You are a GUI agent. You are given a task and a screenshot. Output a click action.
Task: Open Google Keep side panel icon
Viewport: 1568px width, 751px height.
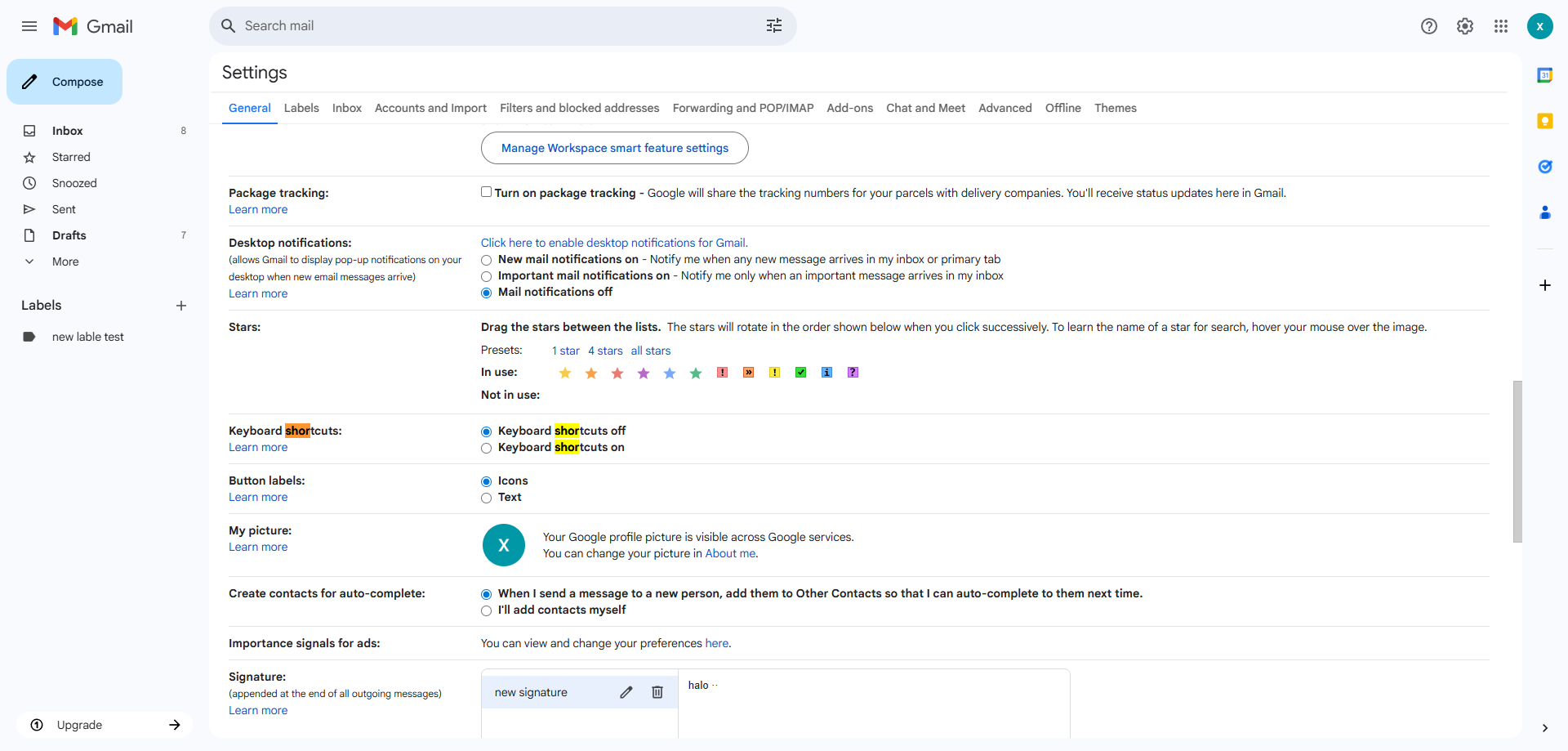pos(1545,121)
